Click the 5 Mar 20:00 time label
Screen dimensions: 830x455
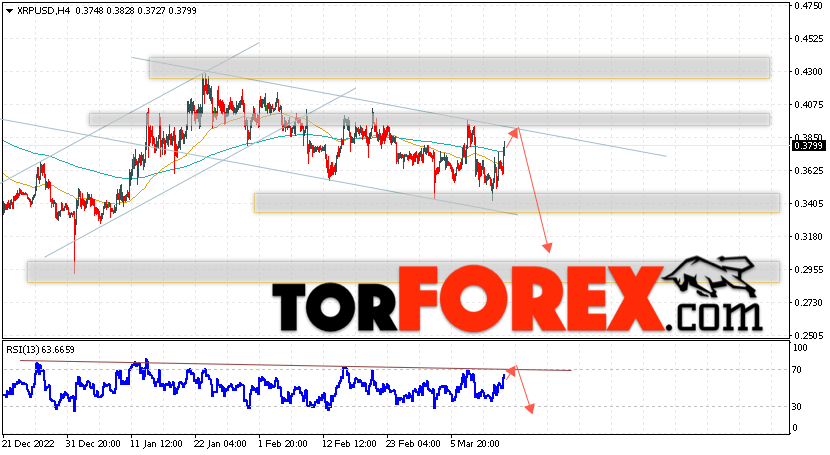pos(475,443)
